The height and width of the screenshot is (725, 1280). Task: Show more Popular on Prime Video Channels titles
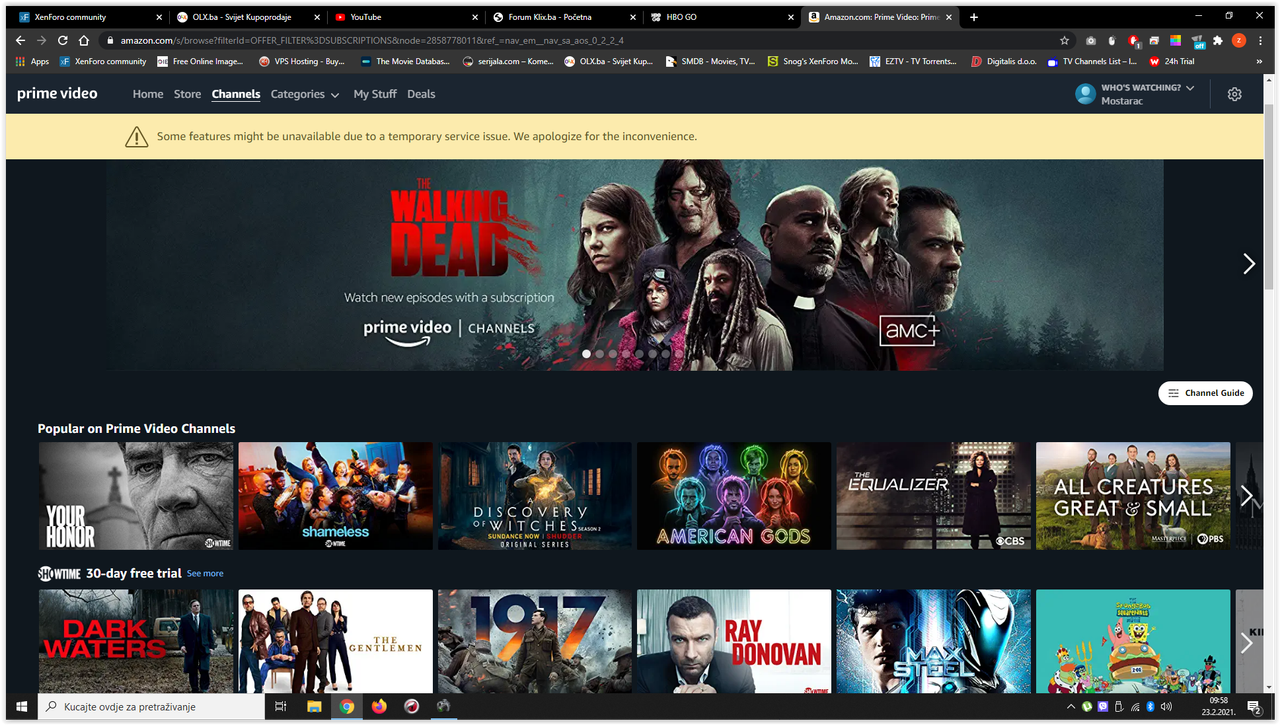pyautogui.click(x=1246, y=496)
